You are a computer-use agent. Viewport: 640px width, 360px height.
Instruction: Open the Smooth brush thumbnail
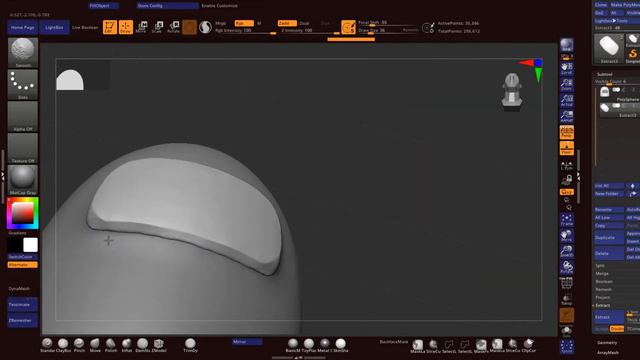tap(23, 53)
